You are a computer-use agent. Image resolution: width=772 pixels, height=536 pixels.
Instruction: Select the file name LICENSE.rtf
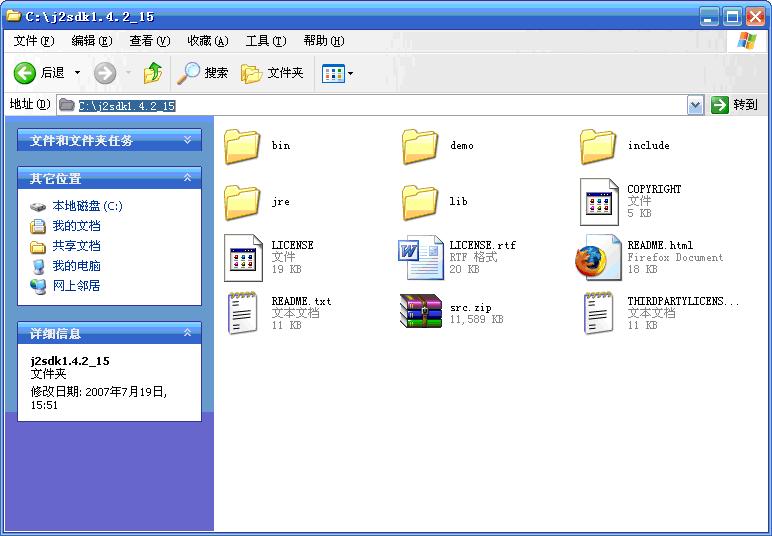click(x=482, y=245)
